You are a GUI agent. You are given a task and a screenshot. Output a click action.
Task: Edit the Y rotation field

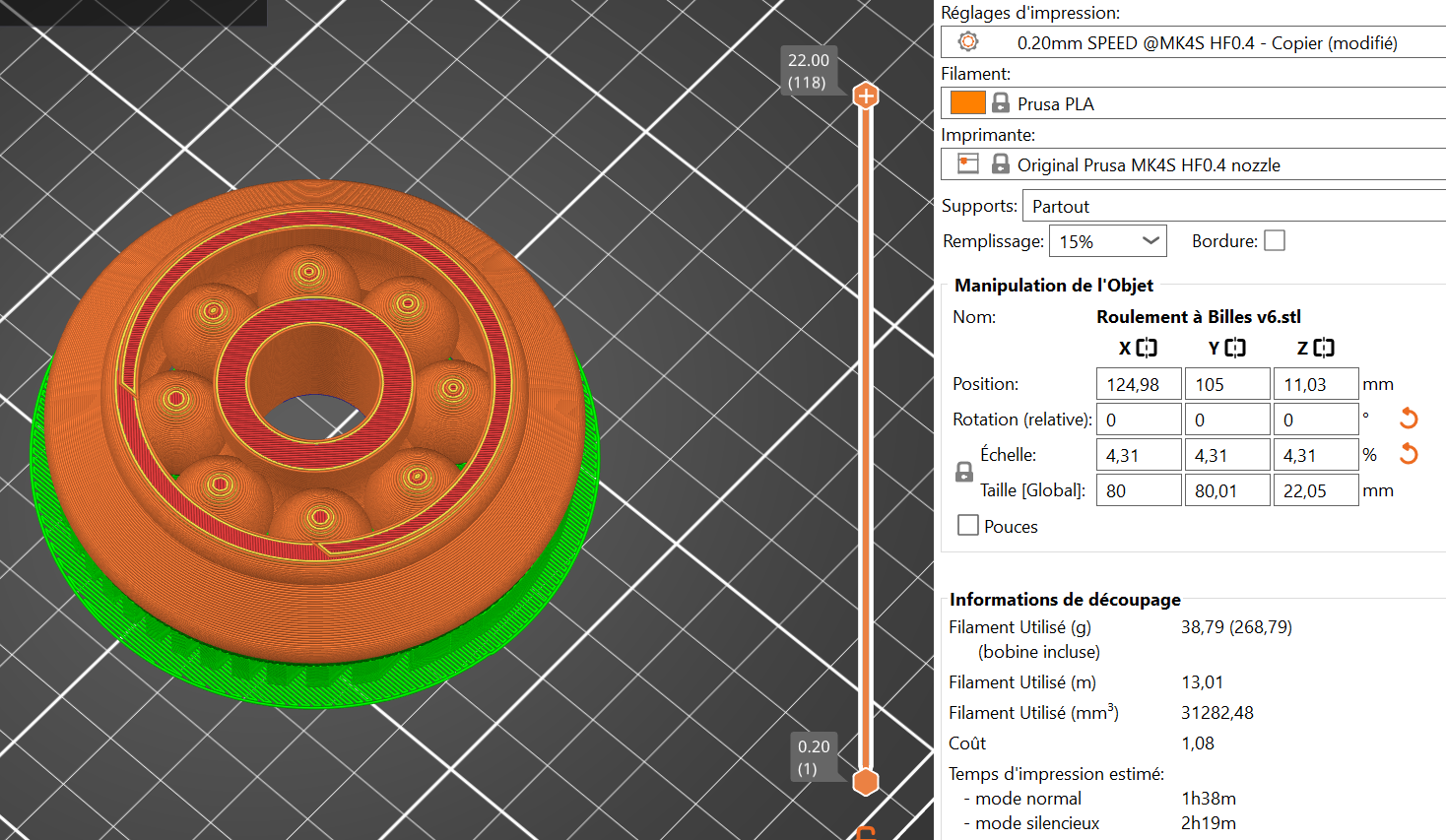[x=1227, y=420]
